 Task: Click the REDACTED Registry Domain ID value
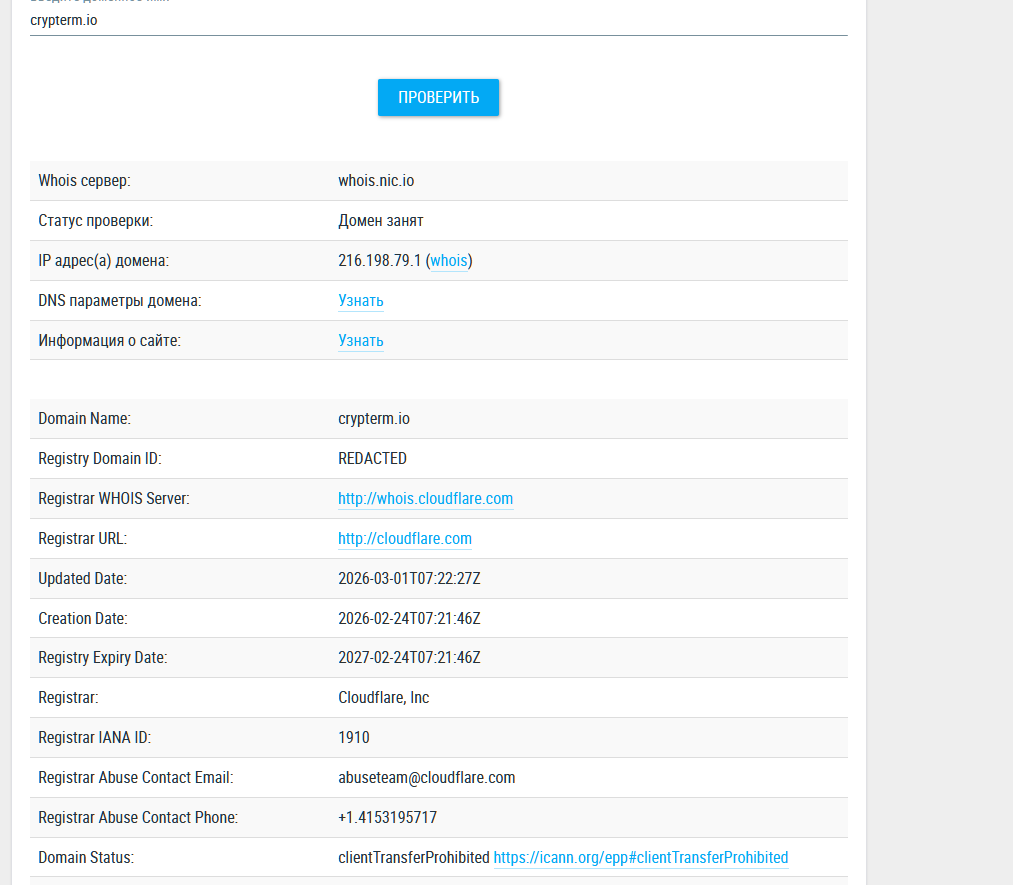pos(372,459)
